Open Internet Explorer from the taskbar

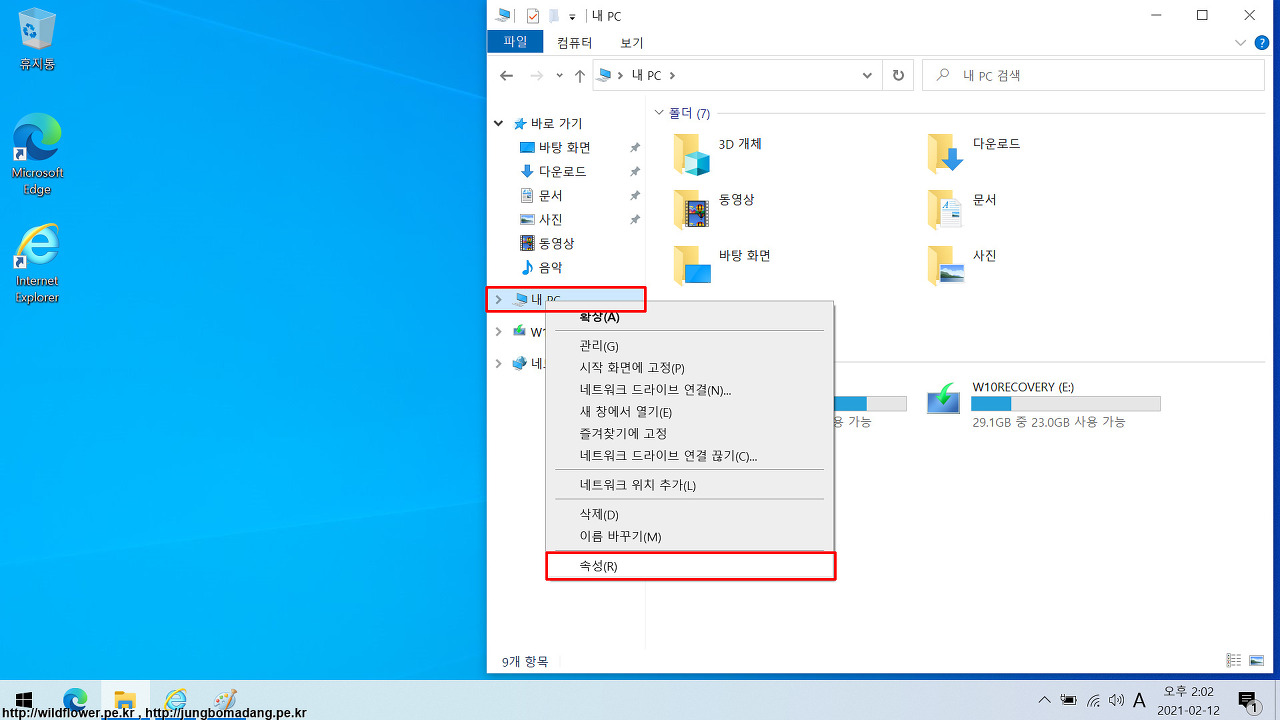point(176,700)
